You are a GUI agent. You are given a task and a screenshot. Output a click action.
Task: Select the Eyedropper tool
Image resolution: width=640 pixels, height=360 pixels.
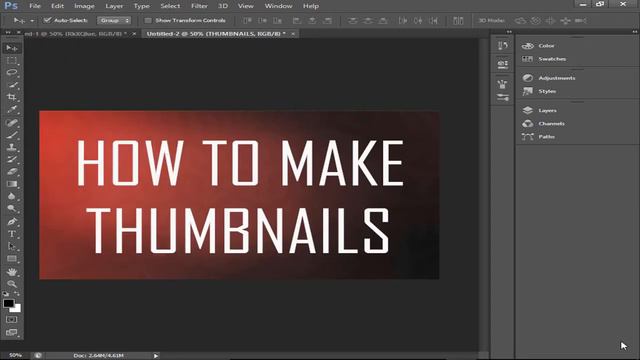coord(12,109)
